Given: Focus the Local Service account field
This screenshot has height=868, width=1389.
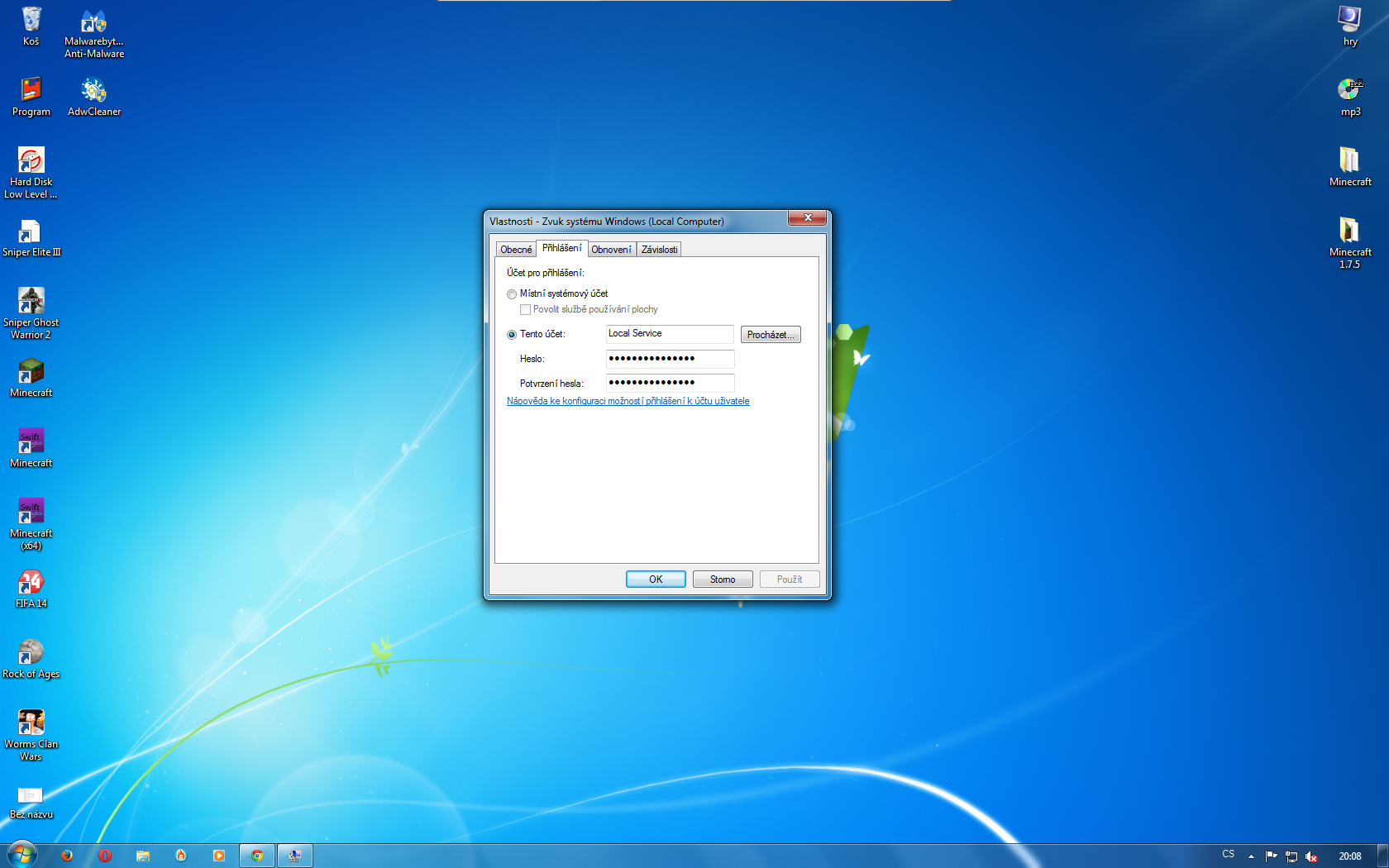Looking at the screenshot, I should 670,334.
